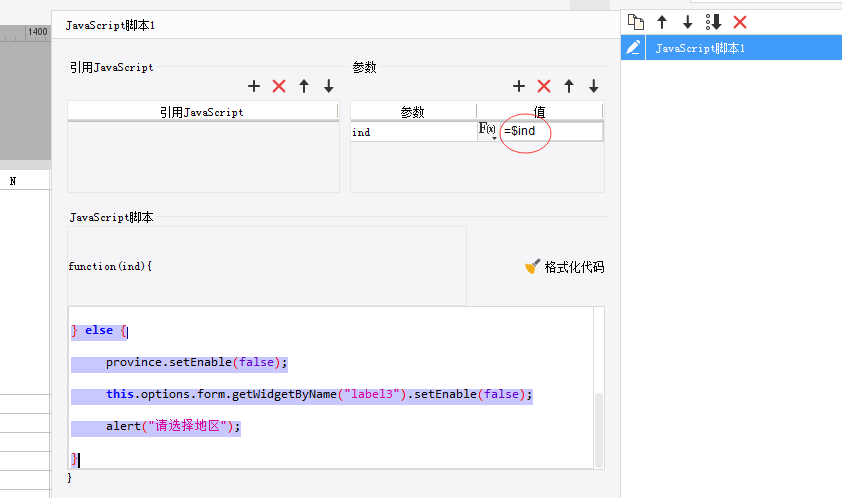Copy the event using the duplicate icon

tap(636, 22)
